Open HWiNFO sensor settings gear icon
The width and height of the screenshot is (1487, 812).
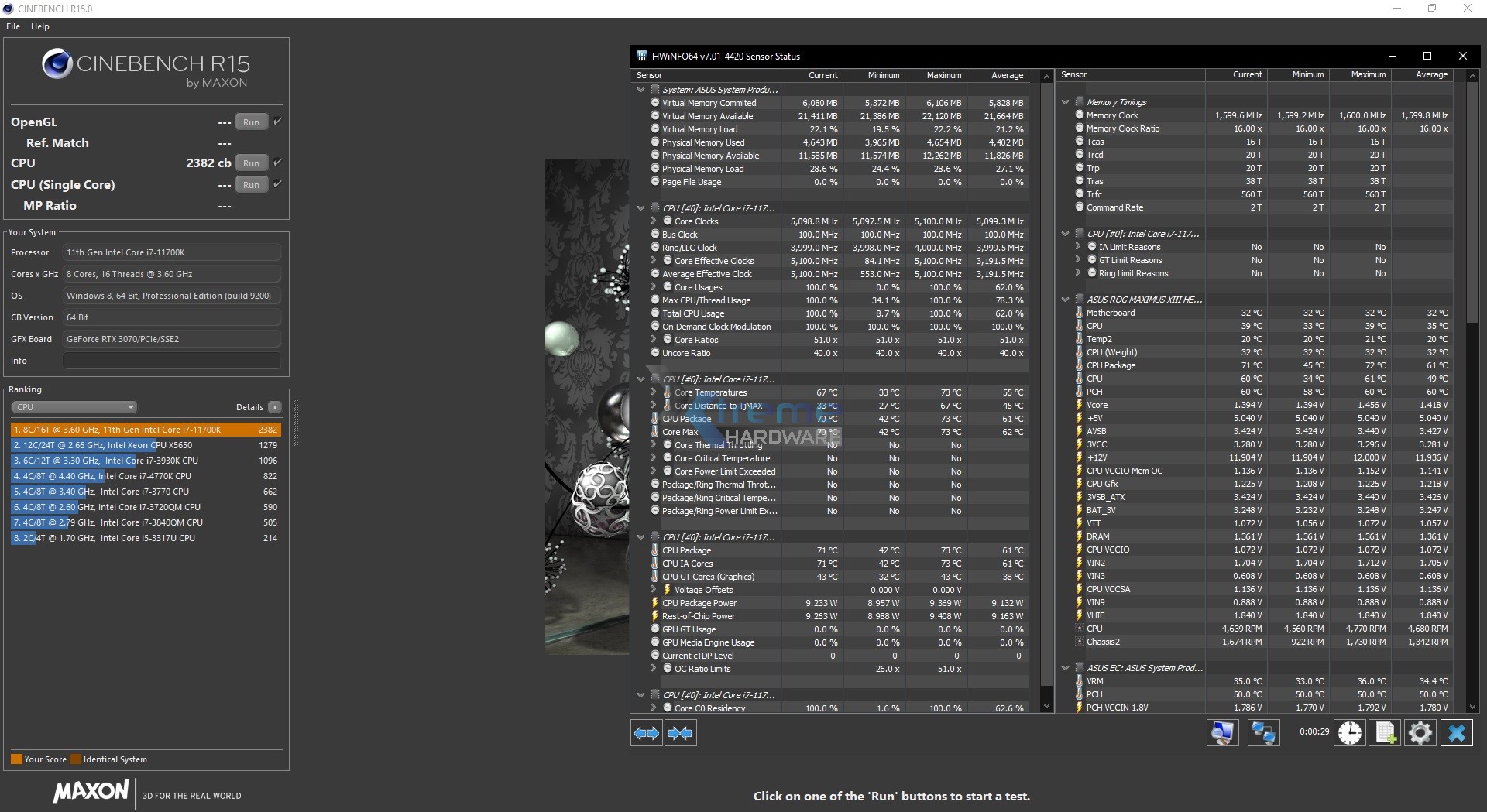tap(1420, 733)
